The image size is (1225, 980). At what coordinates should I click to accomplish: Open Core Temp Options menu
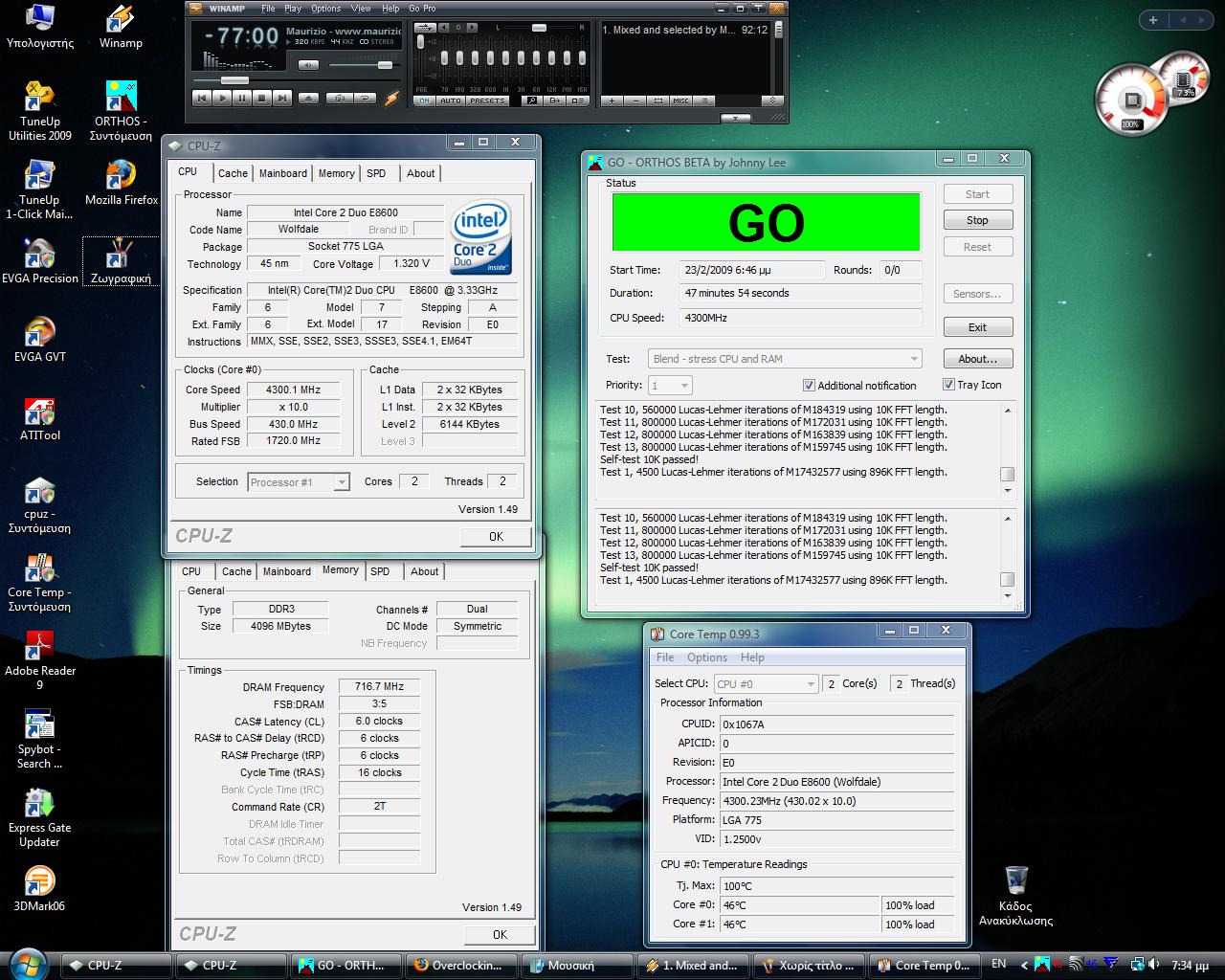(x=707, y=657)
